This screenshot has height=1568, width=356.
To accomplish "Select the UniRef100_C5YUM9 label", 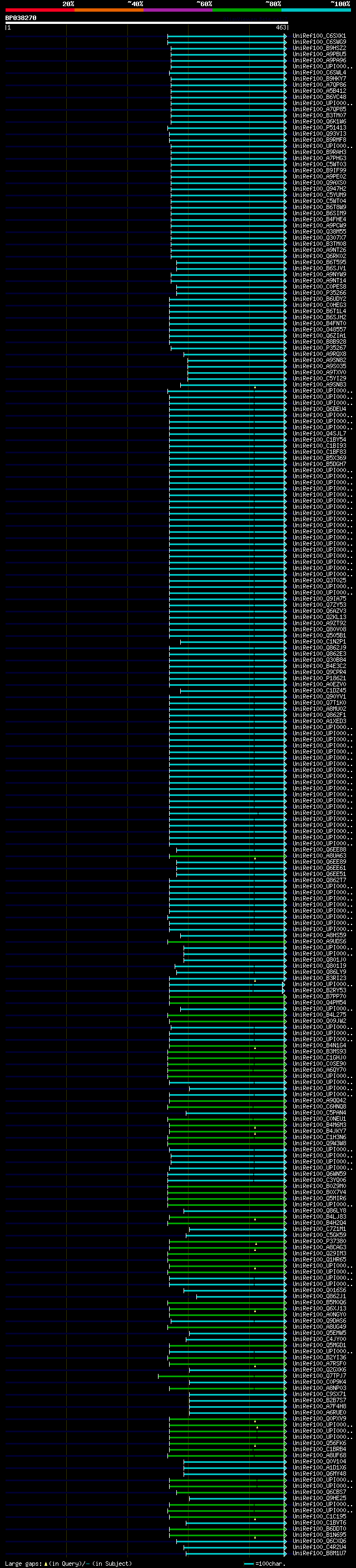I will (319, 195).
